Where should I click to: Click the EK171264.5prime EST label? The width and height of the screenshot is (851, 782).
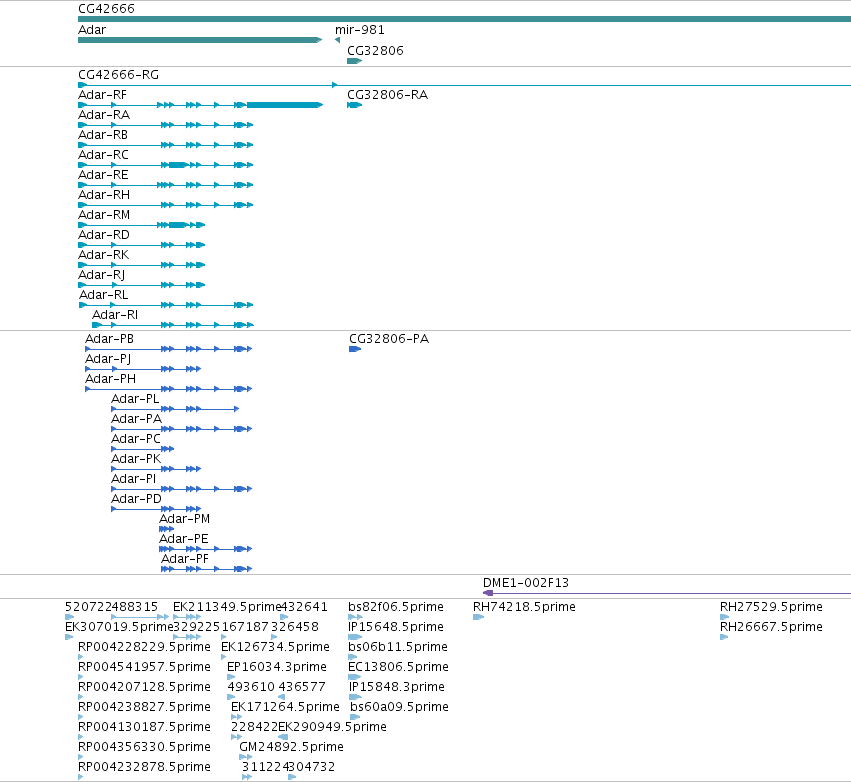pyautogui.click(x=285, y=707)
